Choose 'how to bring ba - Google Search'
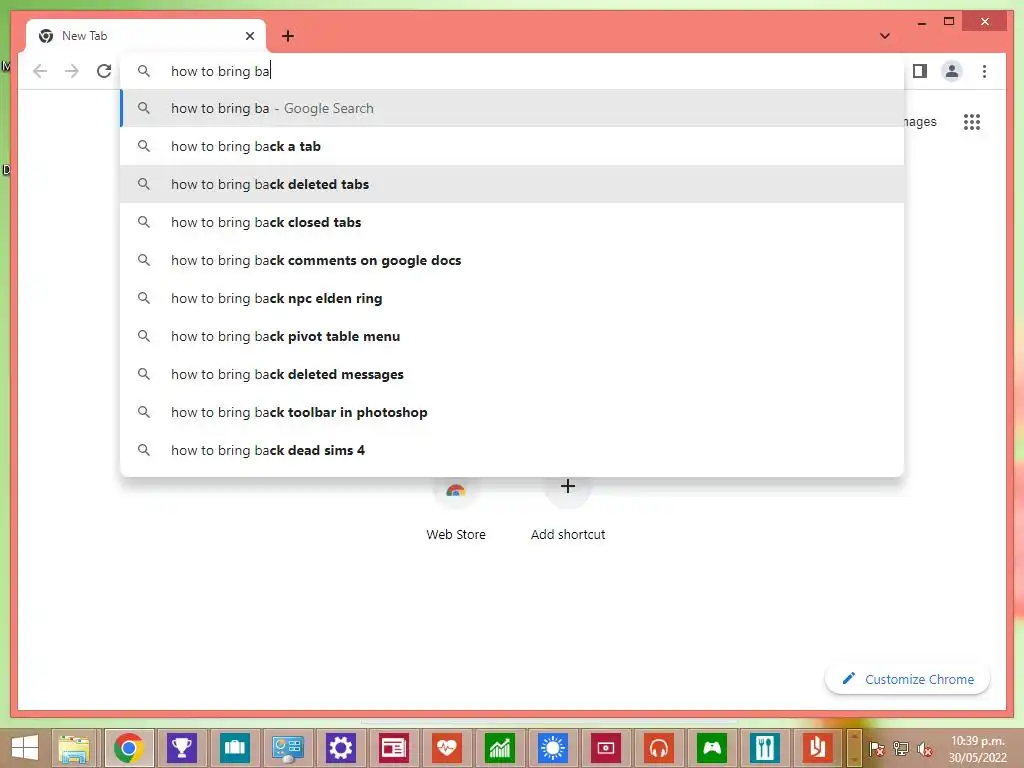The width and height of the screenshot is (1024, 768). click(513, 108)
